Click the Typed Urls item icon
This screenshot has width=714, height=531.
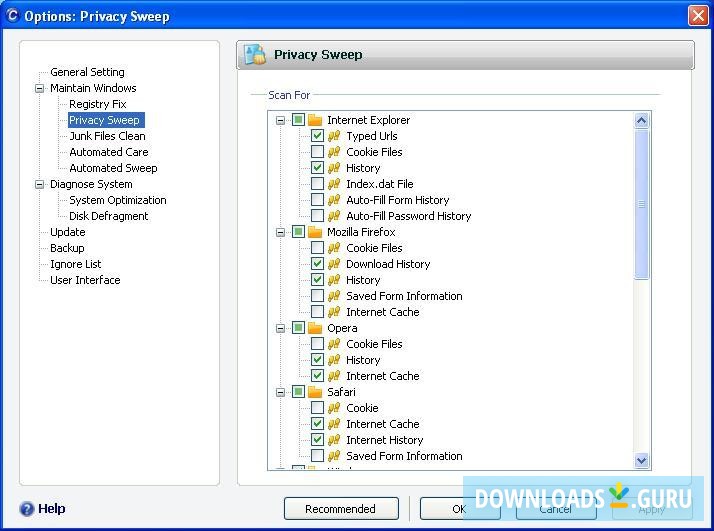tap(334, 136)
